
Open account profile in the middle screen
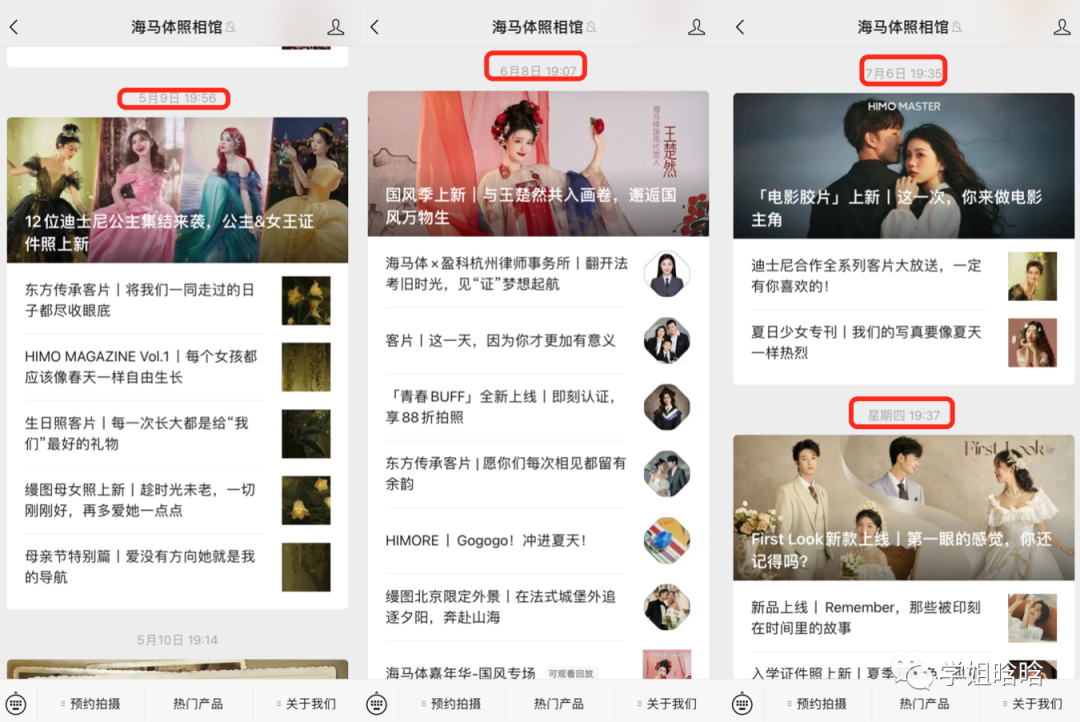point(696,27)
